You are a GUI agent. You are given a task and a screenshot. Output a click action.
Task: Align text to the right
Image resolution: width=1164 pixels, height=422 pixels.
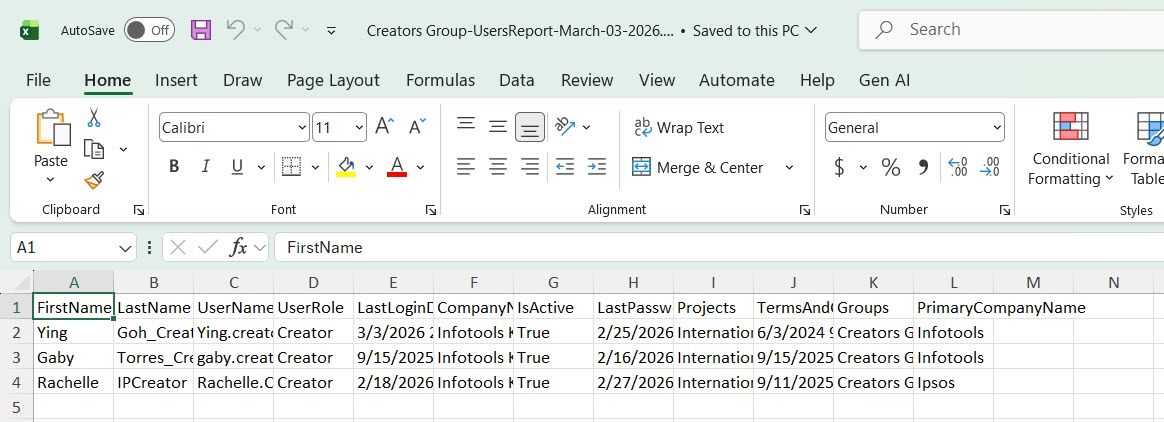click(529, 167)
